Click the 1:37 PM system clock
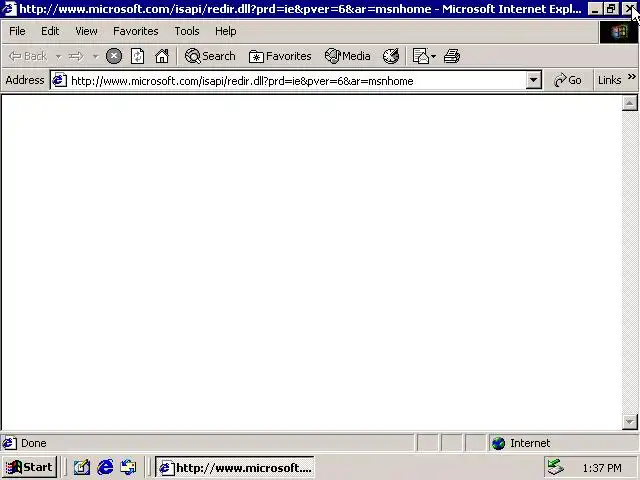 [x=602, y=468]
